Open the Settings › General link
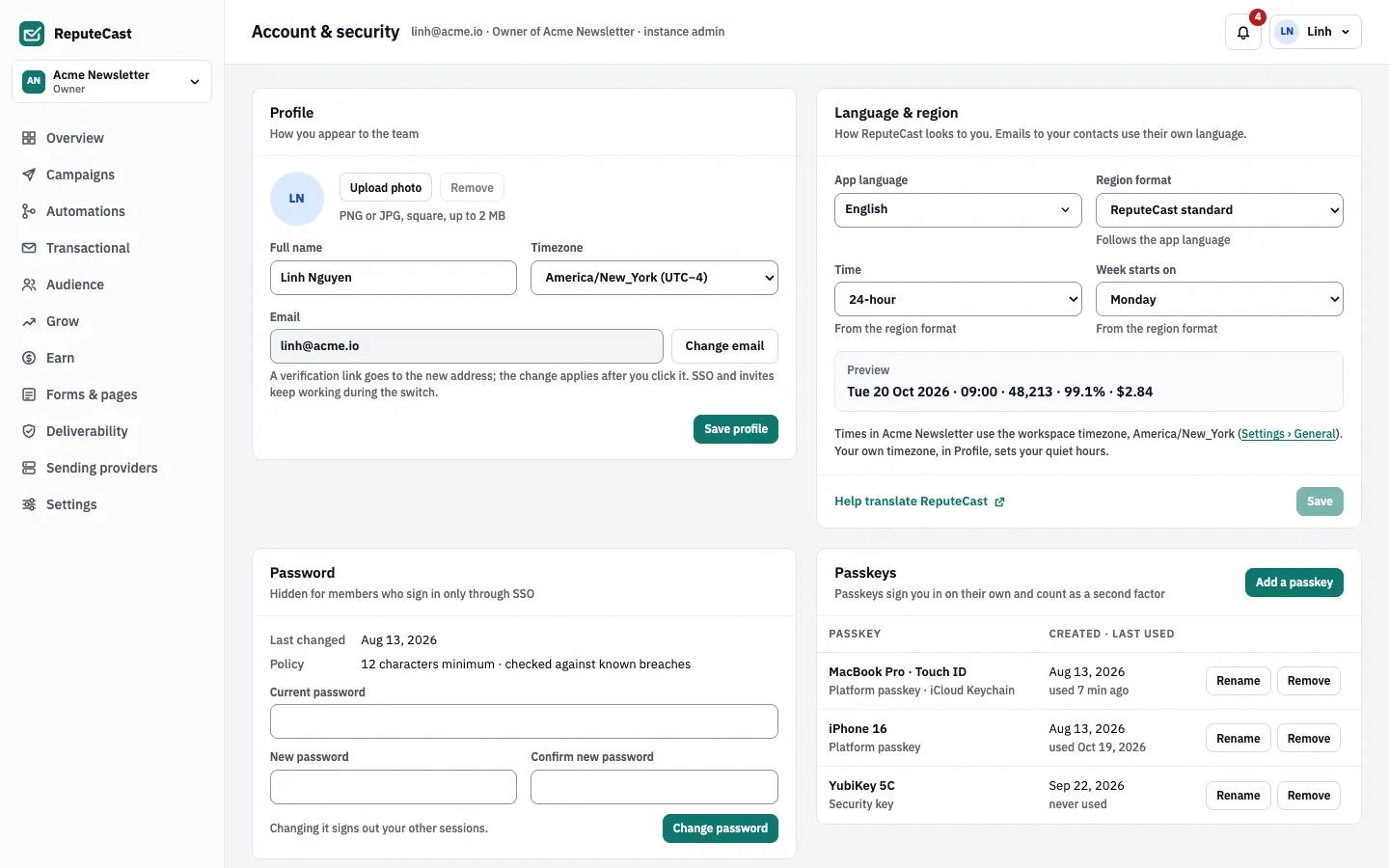This screenshot has height=868, width=1389. tap(1289, 434)
